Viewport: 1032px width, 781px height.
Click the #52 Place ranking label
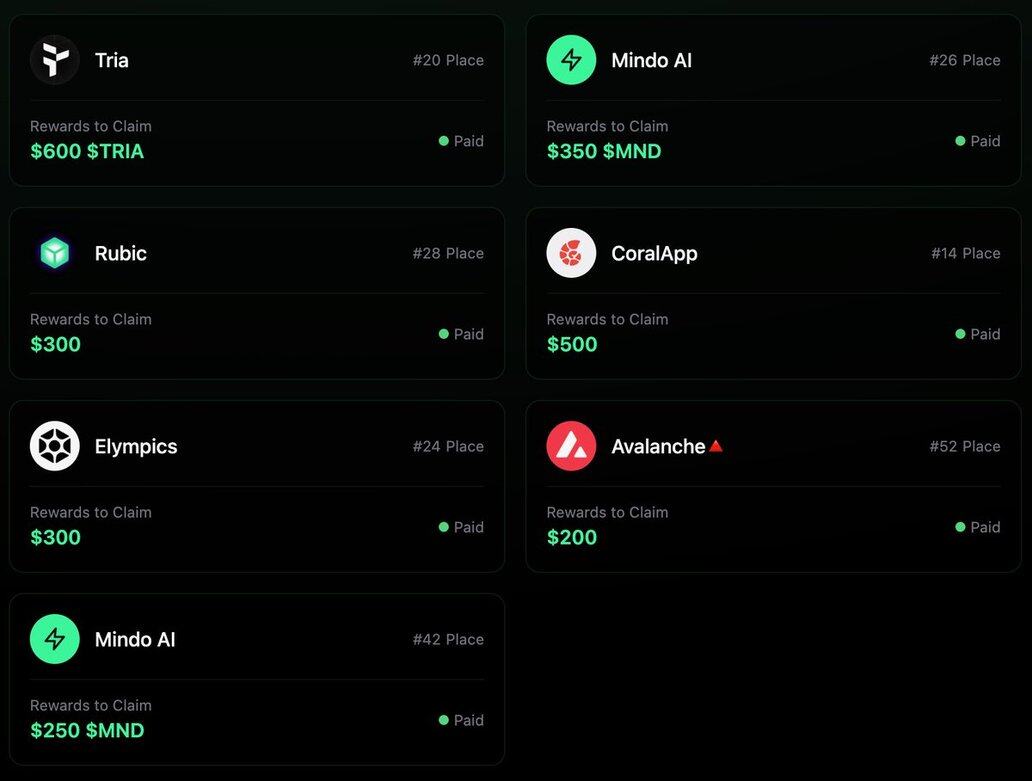pos(965,446)
